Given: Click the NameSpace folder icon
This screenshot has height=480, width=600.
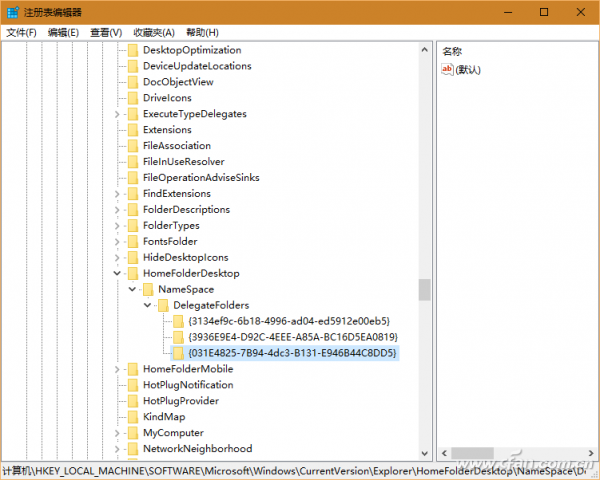Looking at the screenshot, I should 148,289.
